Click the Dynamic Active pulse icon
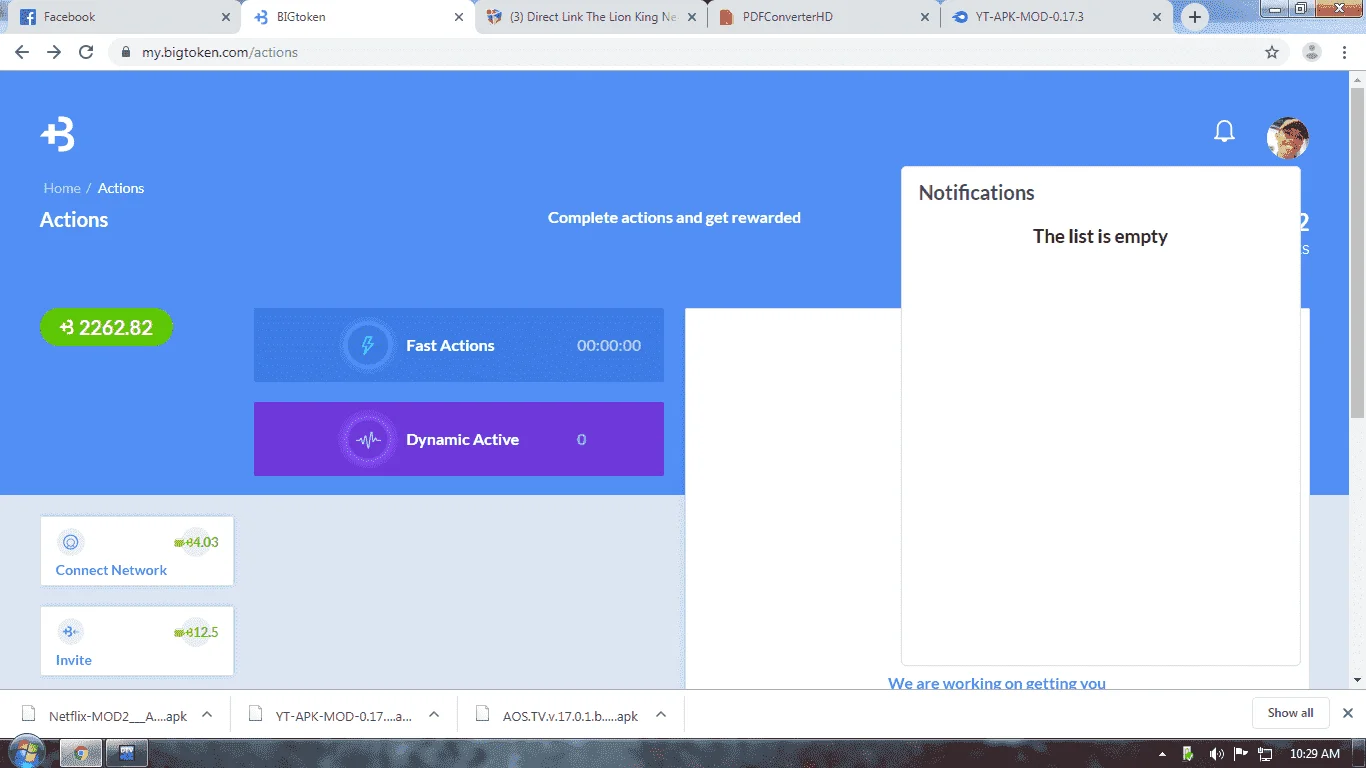Image resolution: width=1366 pixels, height=768 pixels. tap(368, 439)
